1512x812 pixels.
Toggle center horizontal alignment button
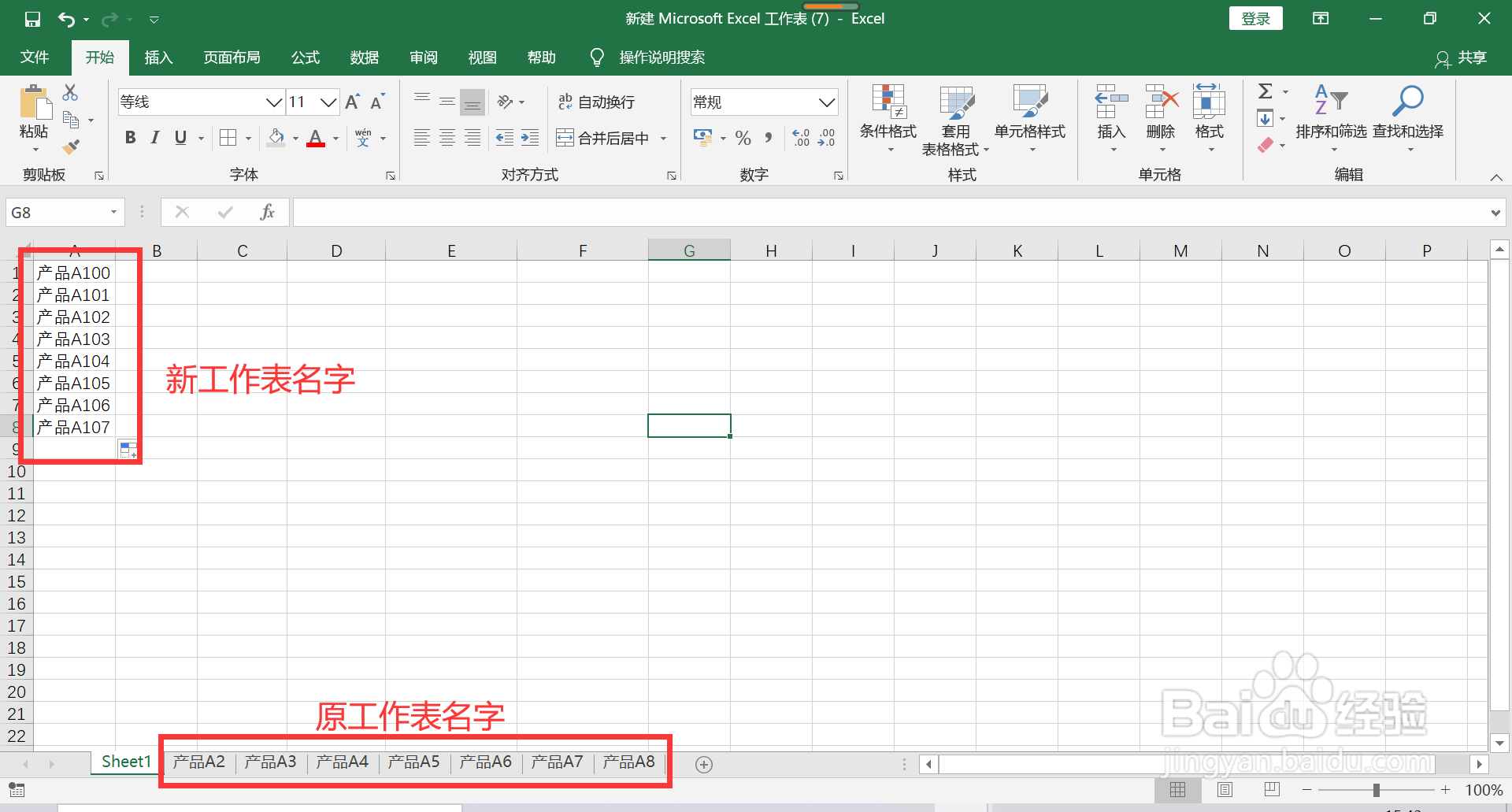447,138
